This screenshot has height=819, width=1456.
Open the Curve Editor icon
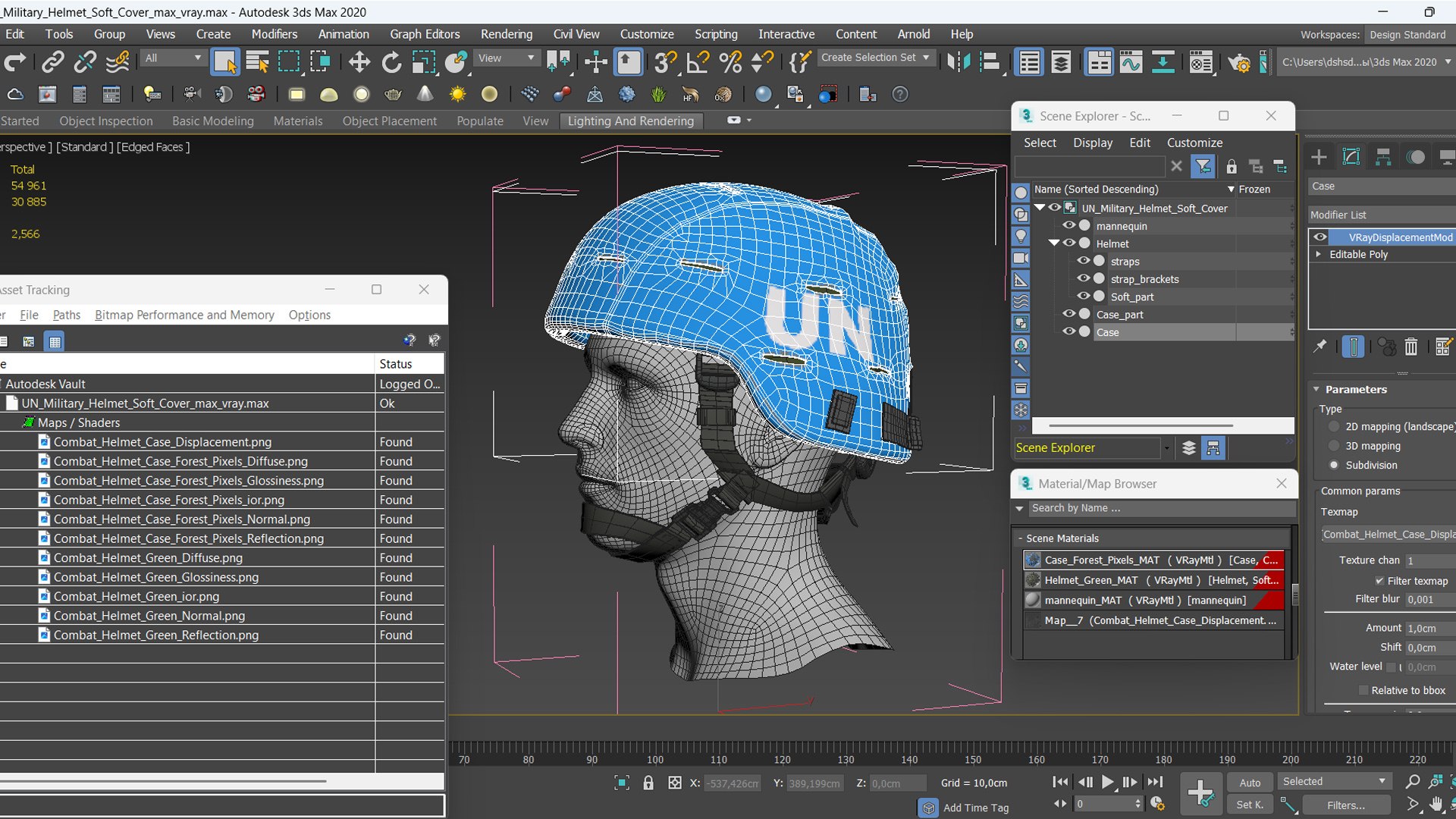[x=1131, y=61]
